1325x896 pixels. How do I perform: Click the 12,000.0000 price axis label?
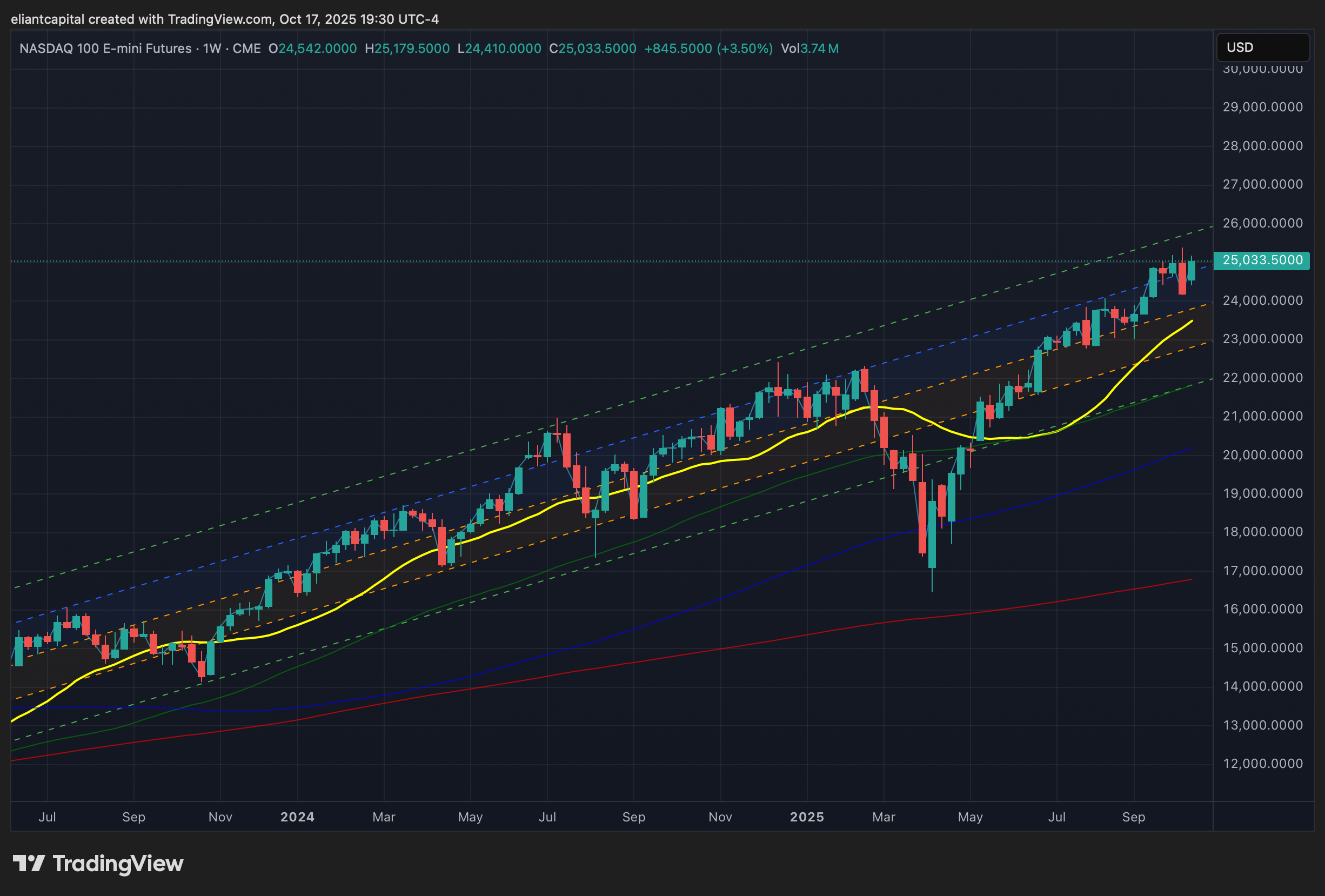click(x=1262, y=763)
